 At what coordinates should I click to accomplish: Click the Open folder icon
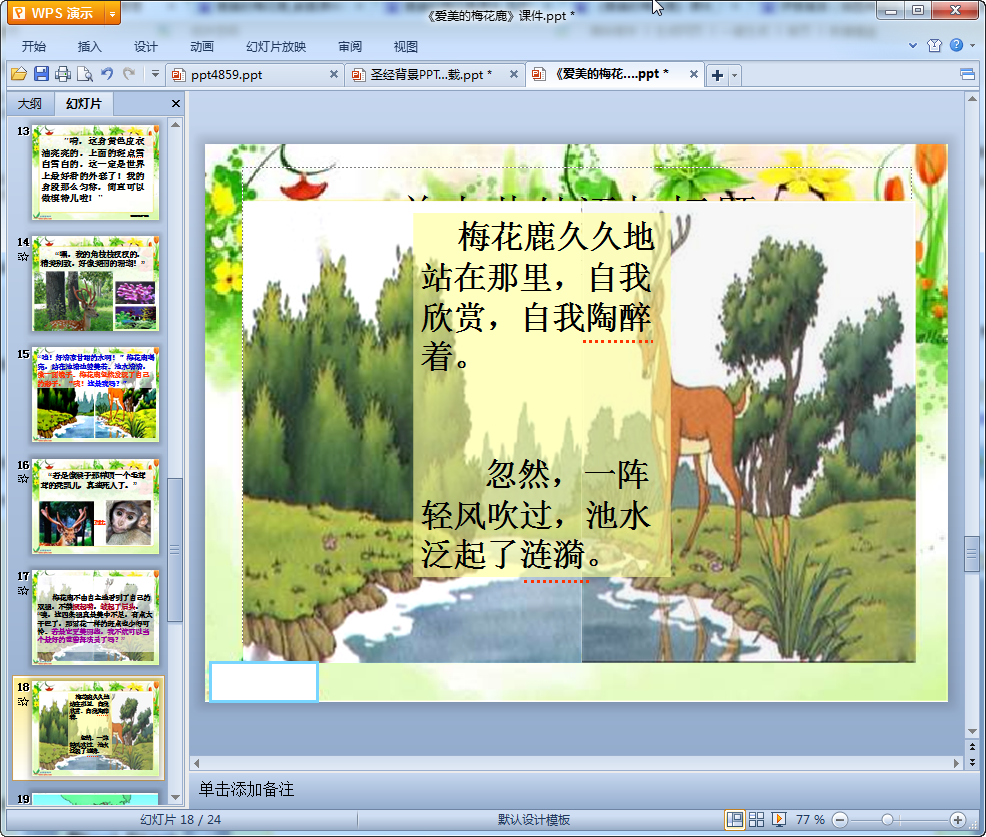19,74
